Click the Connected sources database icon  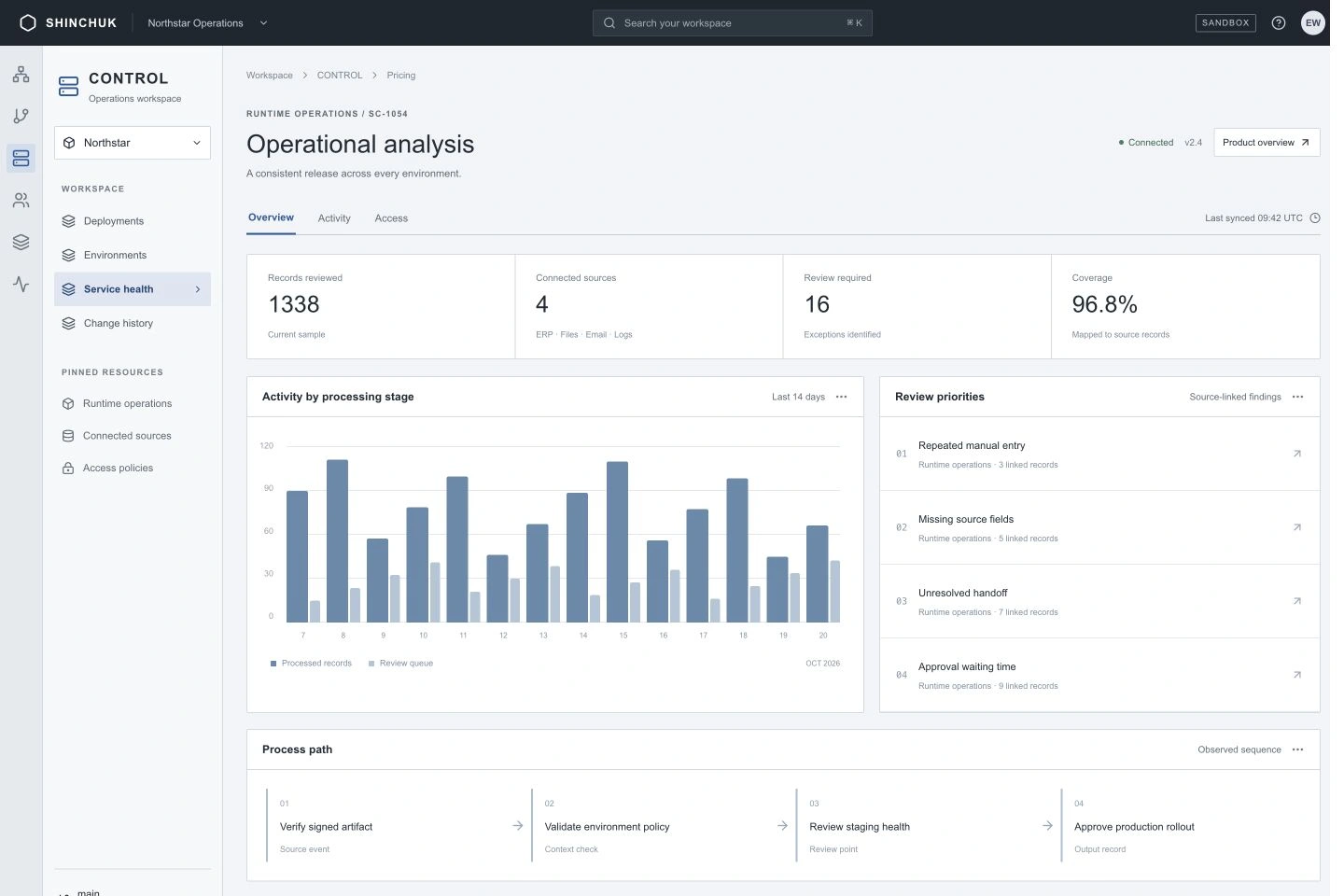tap(68, 436)
